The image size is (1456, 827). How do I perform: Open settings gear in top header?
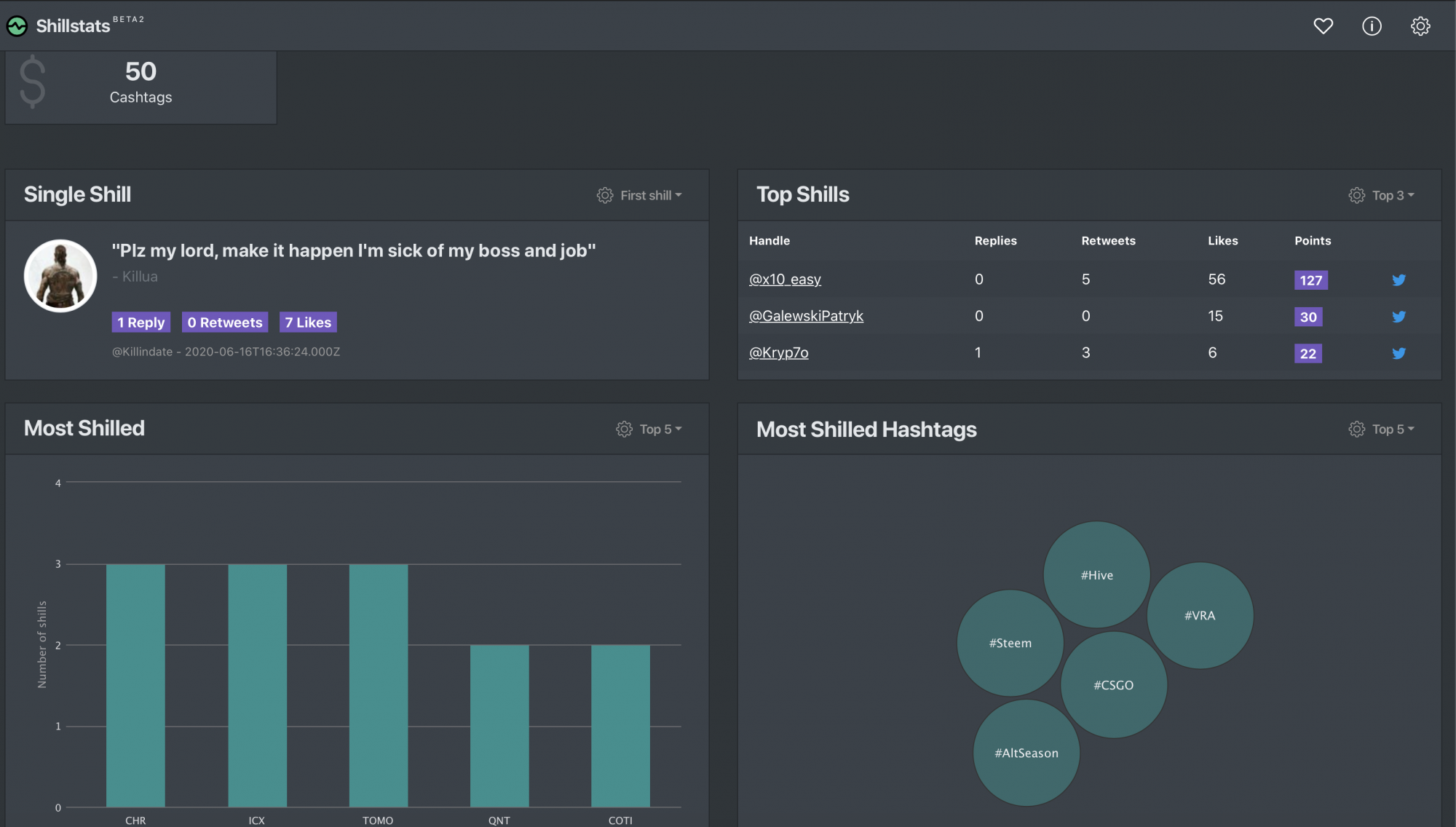[x=1420, y=26]
